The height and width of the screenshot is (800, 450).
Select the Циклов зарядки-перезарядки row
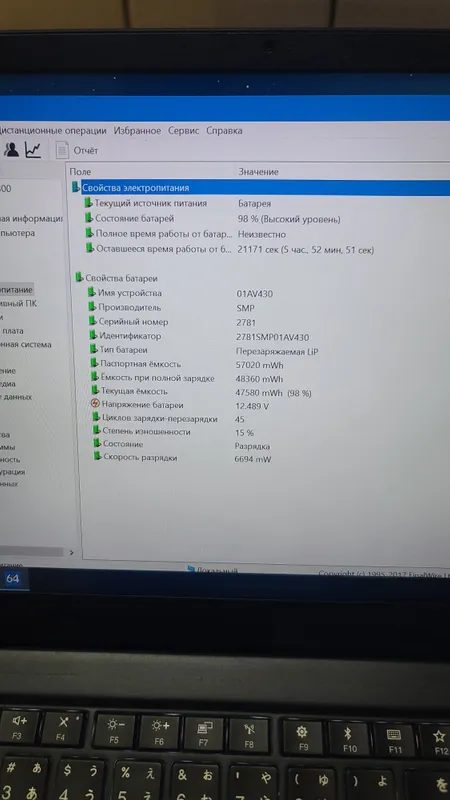point(265,419)
